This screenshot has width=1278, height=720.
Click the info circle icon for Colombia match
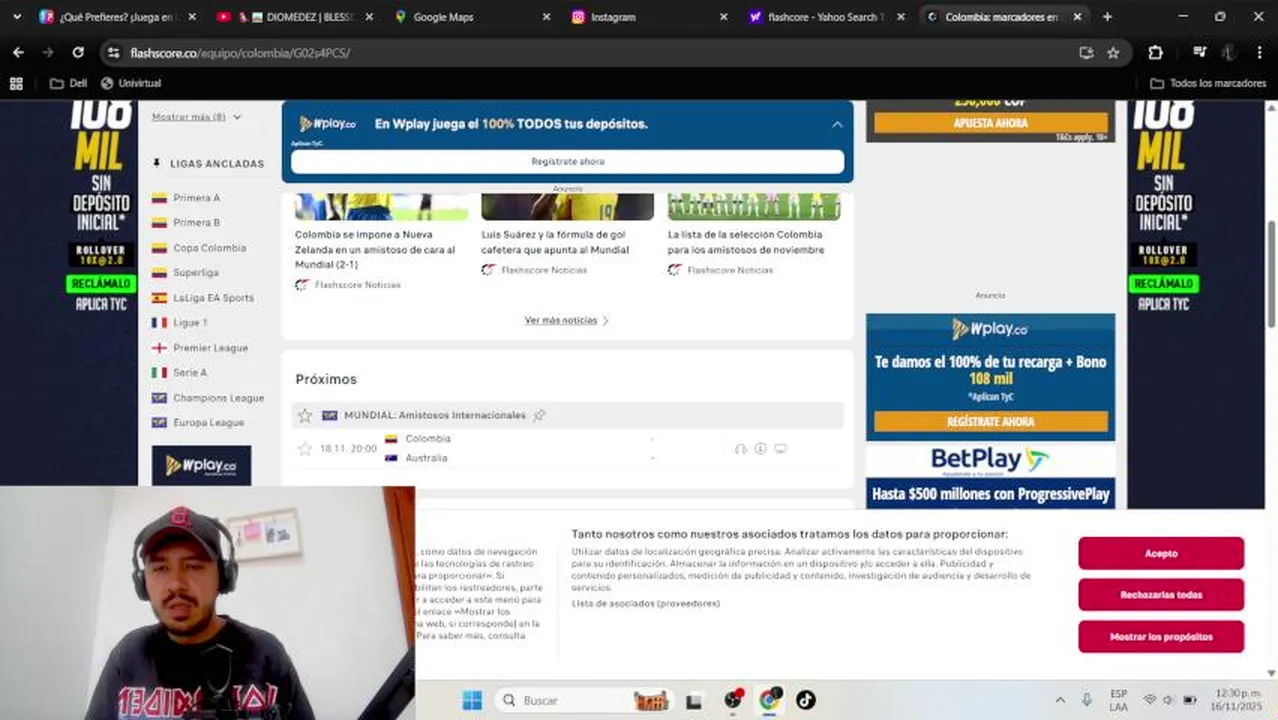760,449
